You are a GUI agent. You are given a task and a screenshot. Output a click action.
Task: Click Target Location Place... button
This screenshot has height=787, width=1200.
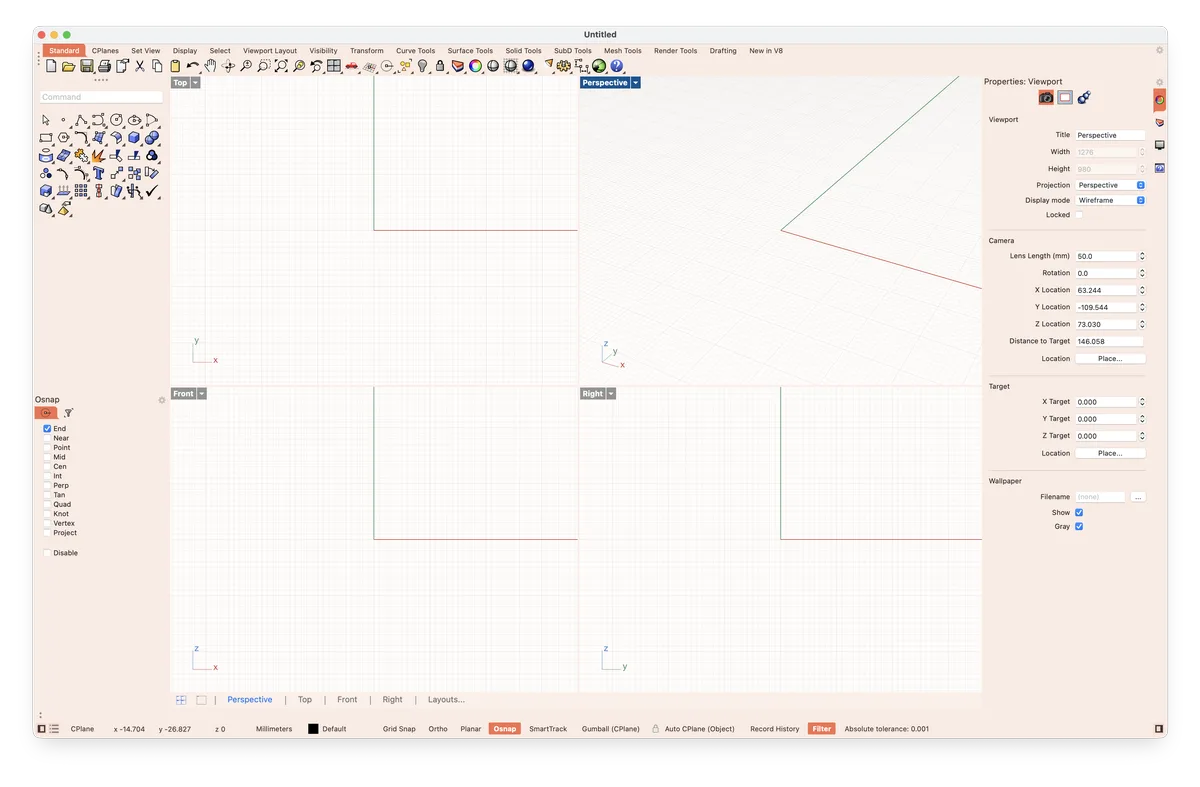(x=1110, y=453)
